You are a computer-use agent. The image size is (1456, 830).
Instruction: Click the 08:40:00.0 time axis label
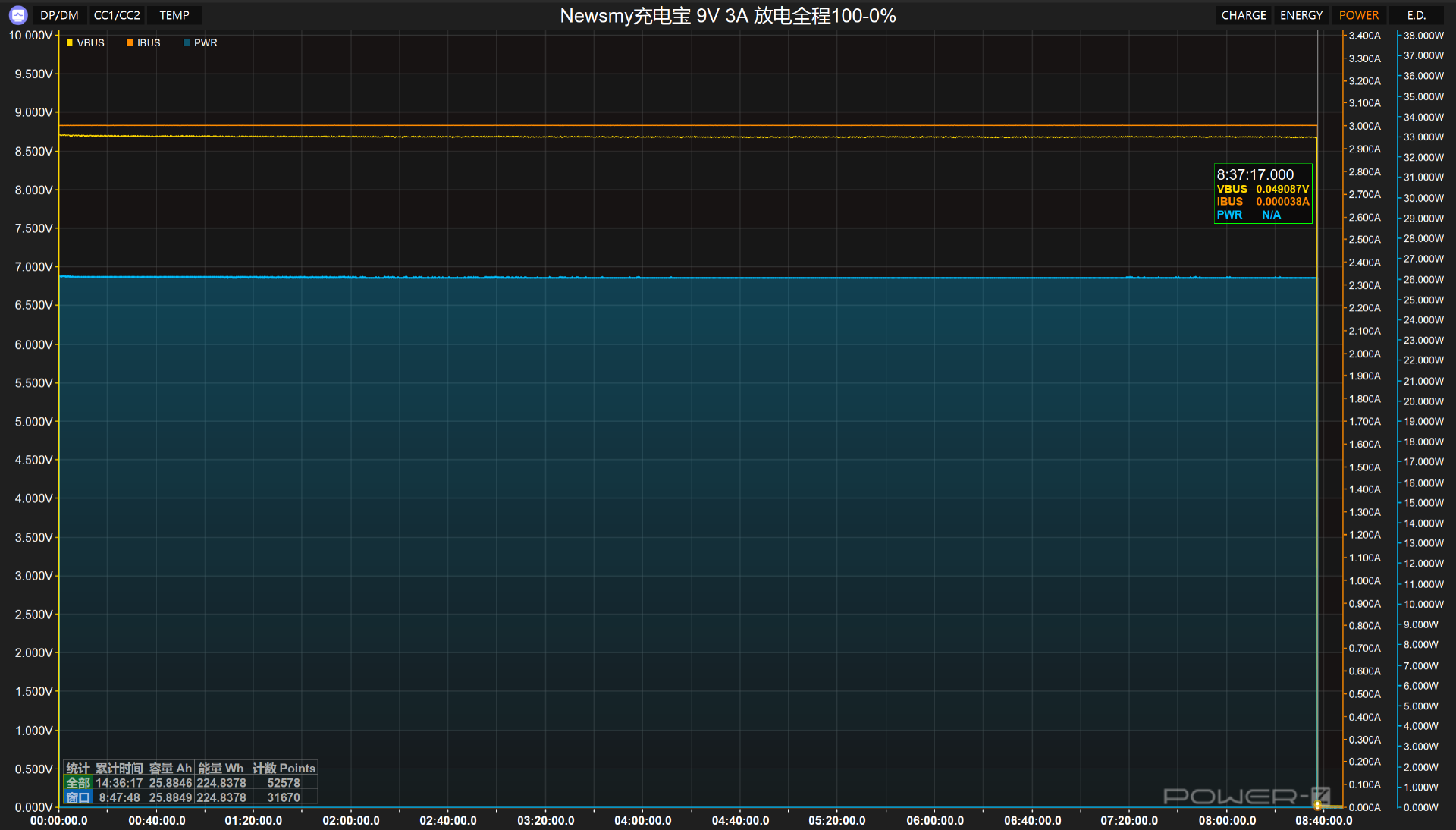(x=1324, y=821)
